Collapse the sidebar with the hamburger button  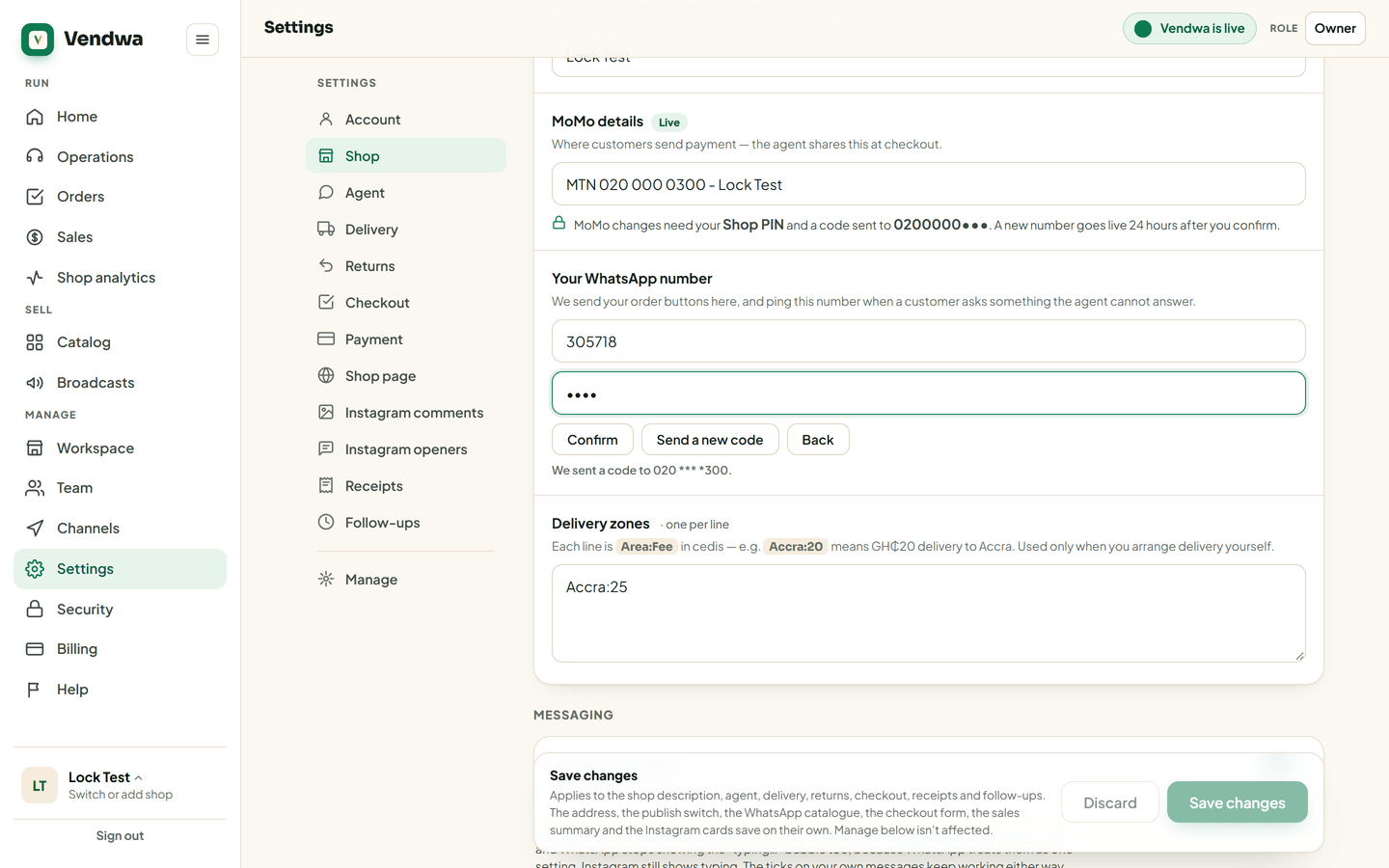click(203, 40)
